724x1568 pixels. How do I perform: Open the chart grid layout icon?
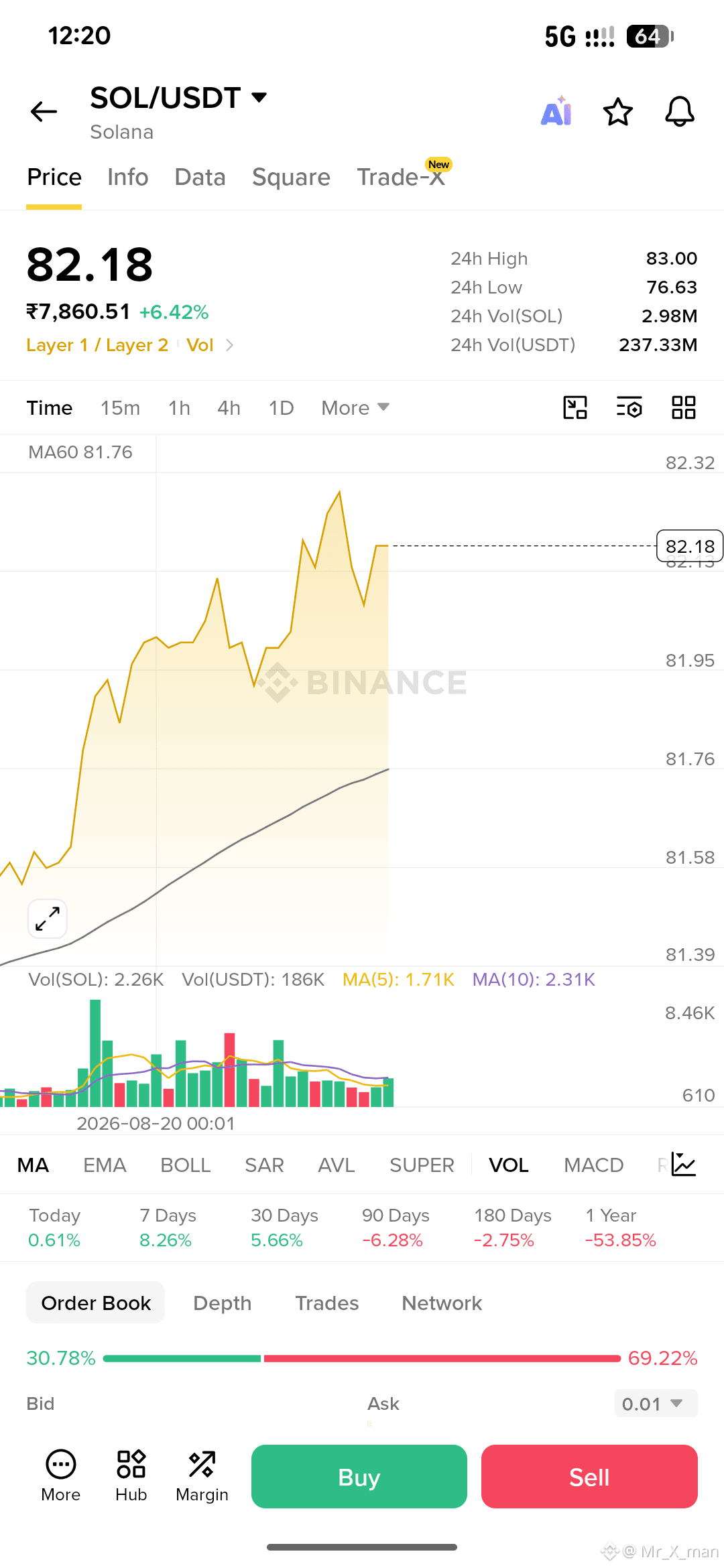pos(684,407)
